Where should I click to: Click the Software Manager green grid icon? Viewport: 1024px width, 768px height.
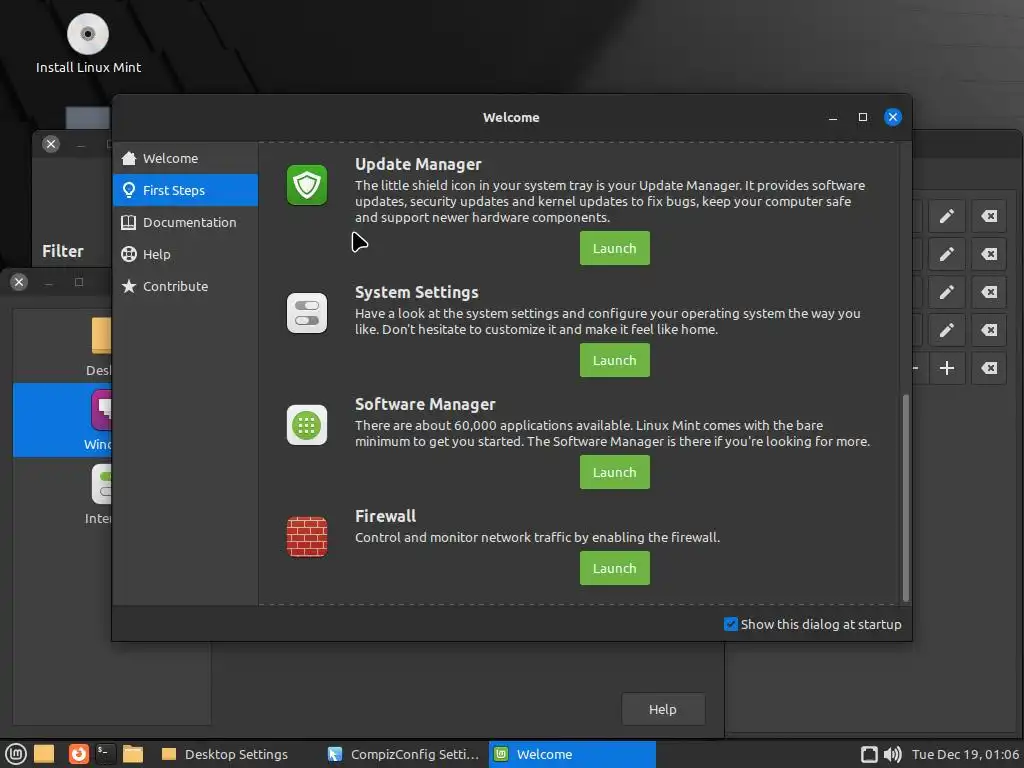pos(306,425)
